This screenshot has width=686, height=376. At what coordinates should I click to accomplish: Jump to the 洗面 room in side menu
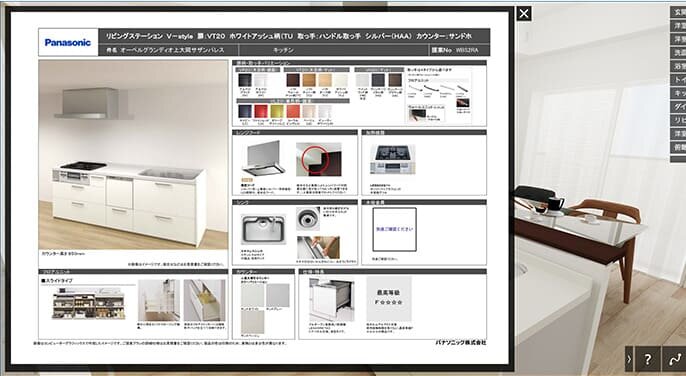click(x=678, y=53)
